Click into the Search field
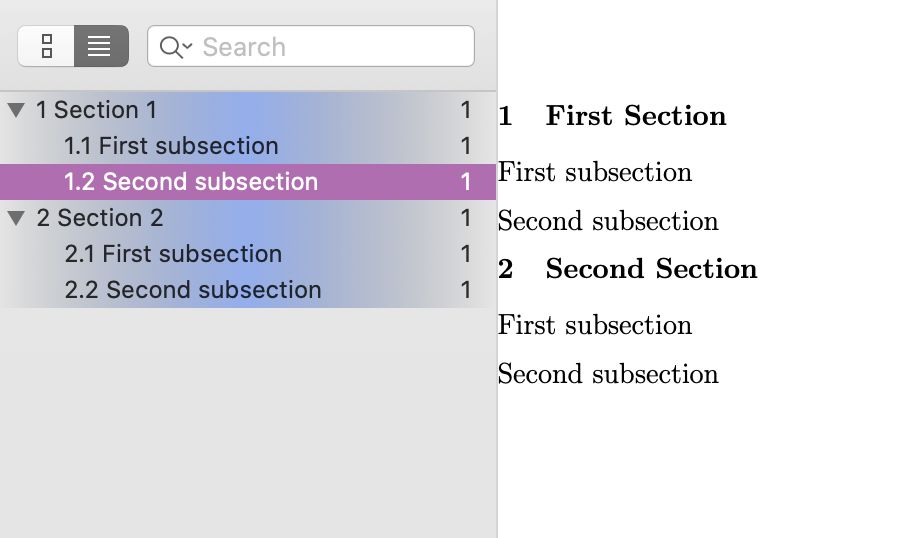The image size is (910, 538). pyautogui.click(x=330, y=47)
